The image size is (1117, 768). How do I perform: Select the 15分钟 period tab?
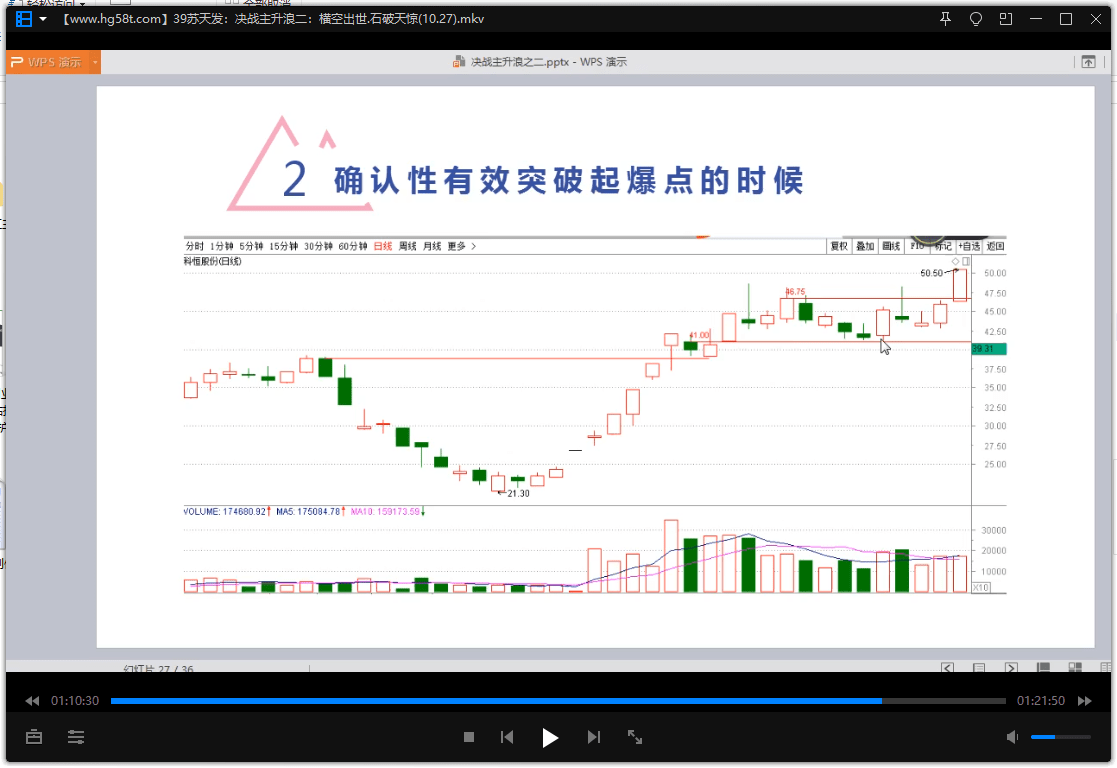[x=284, y=247]
